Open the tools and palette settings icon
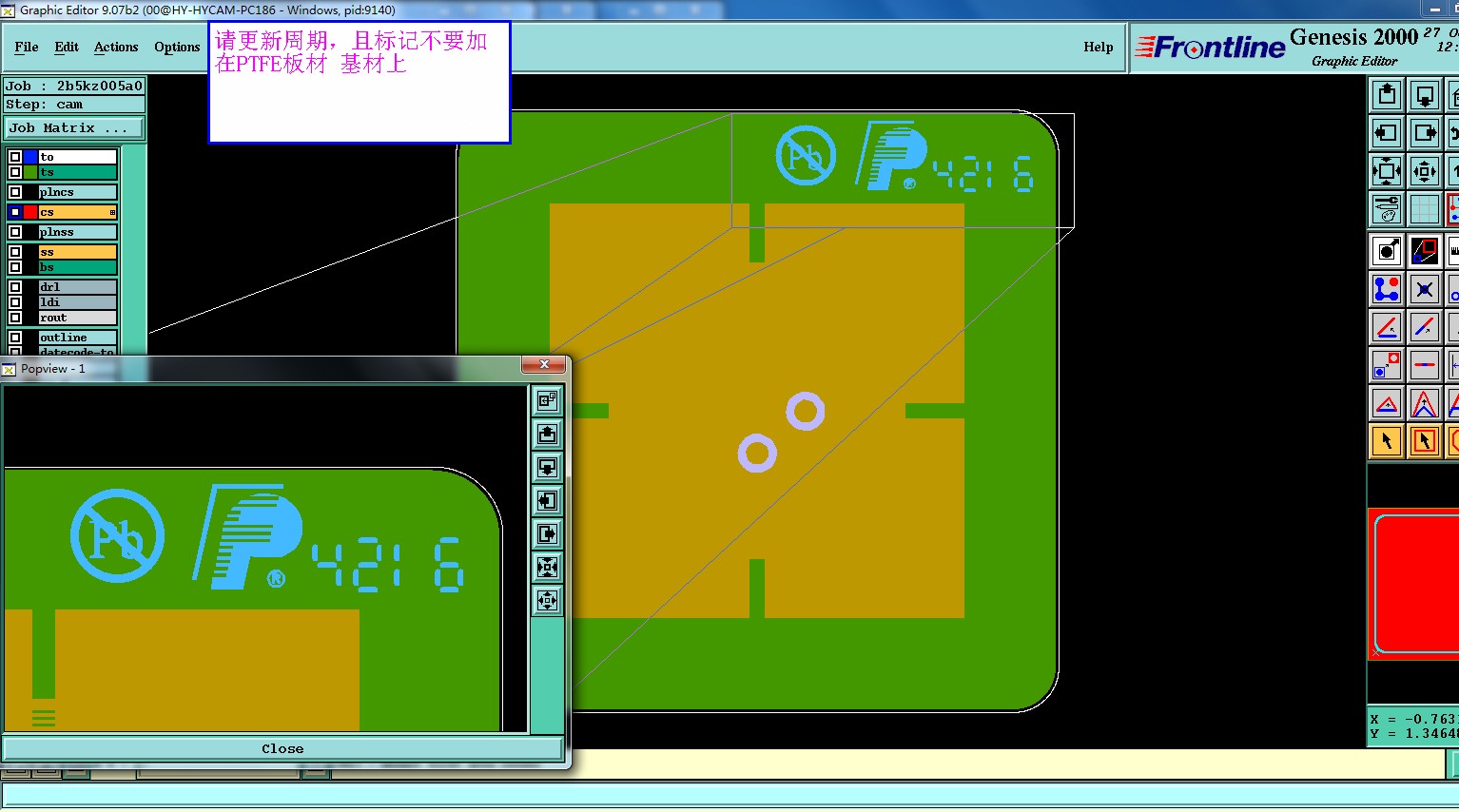 click(x=1387, y=208)
